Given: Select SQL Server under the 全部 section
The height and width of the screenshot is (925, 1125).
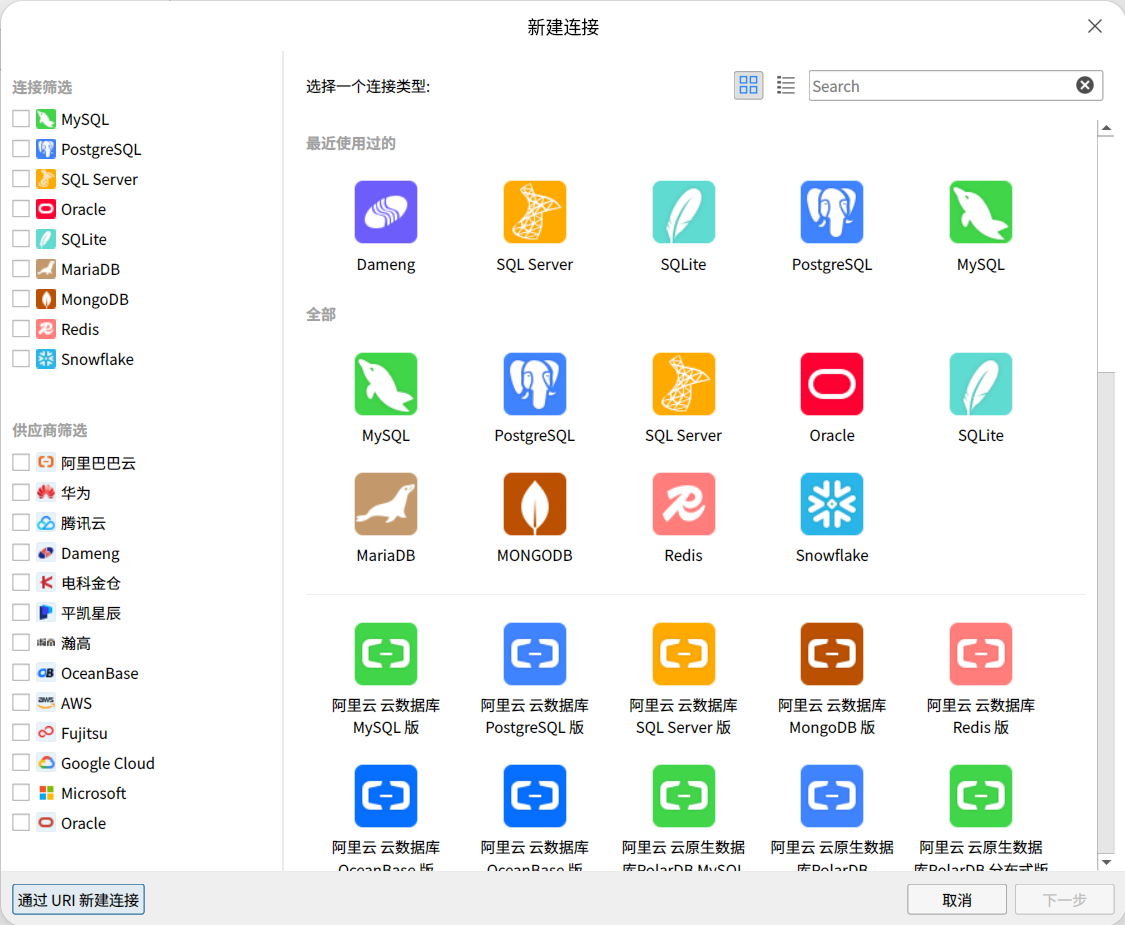Looking at the screenshot, I should [683, 384].
